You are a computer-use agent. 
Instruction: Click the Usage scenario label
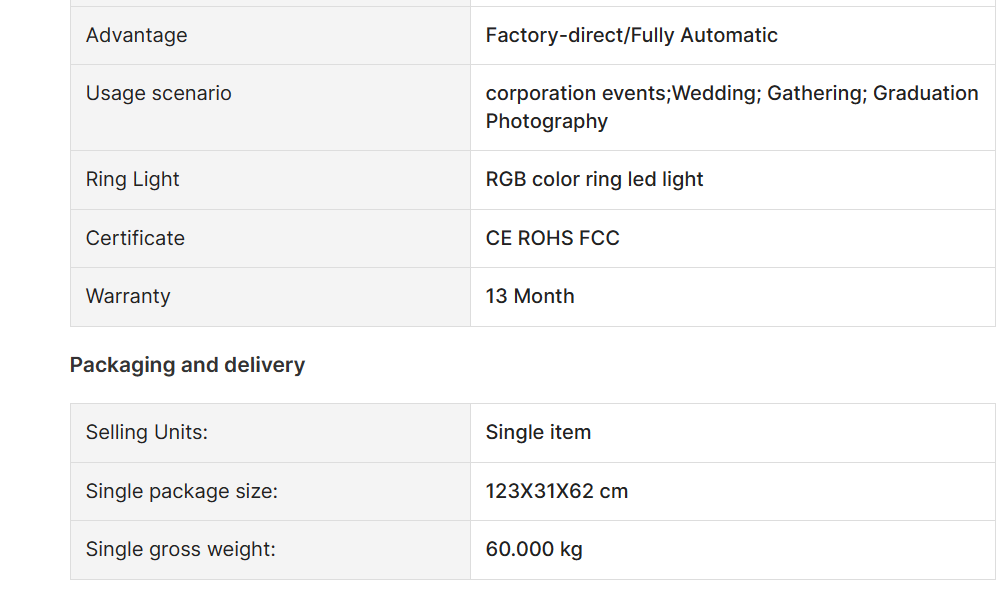coord(159,93)
